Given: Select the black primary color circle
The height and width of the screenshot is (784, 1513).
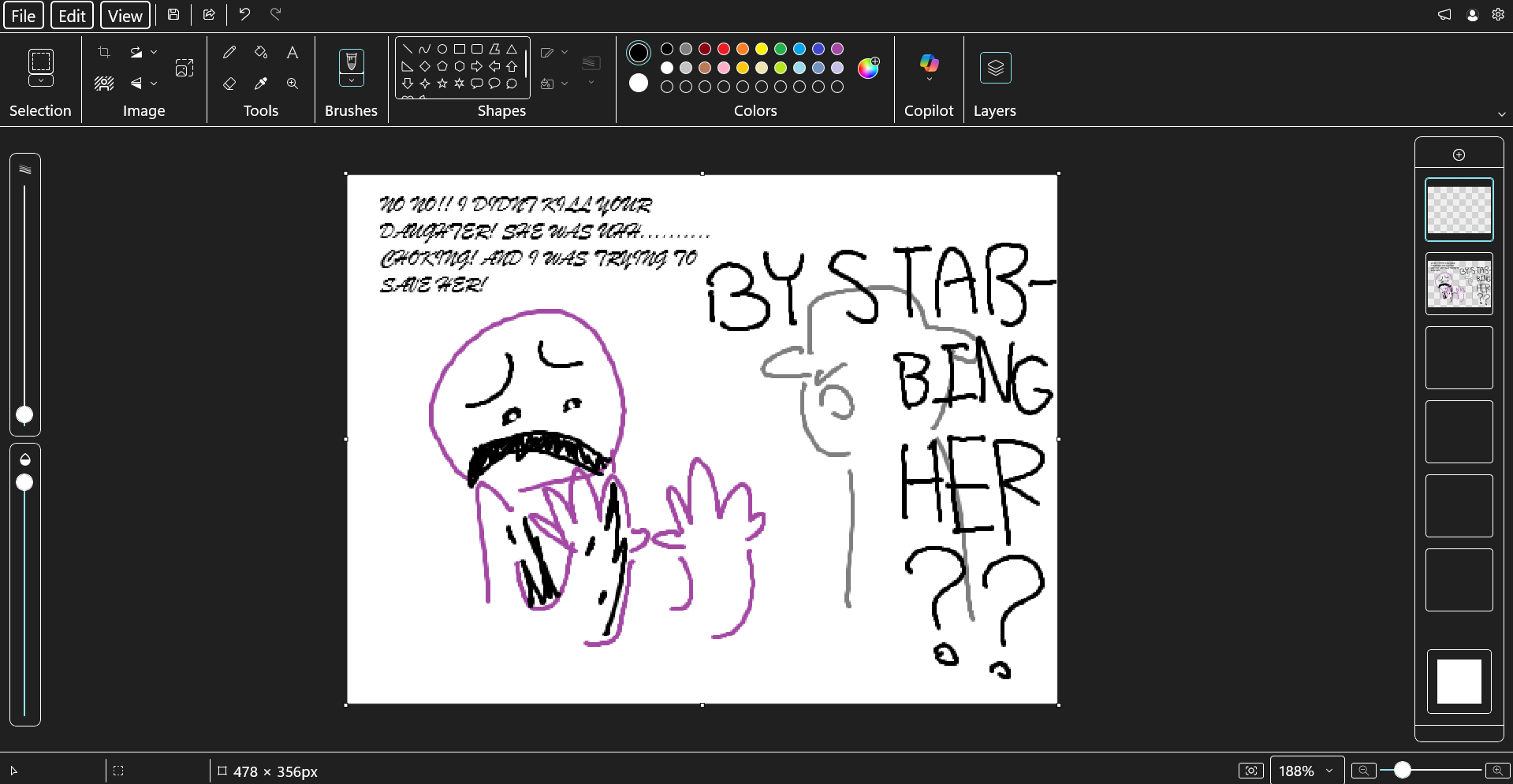Looking at the screenshot, I should 639,53.
